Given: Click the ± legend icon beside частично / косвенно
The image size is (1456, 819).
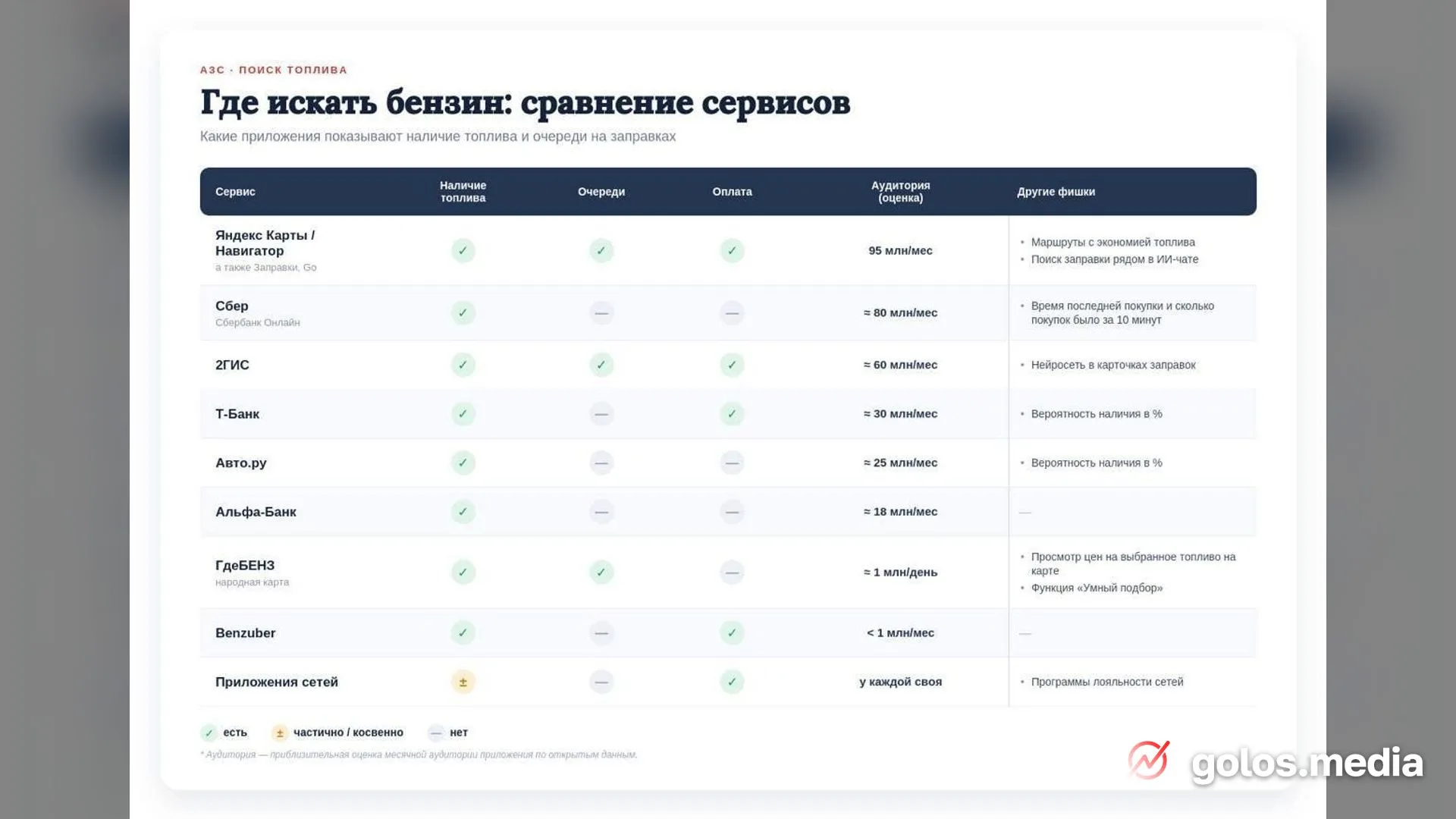Looking at the screenshot, I should 279,733.
